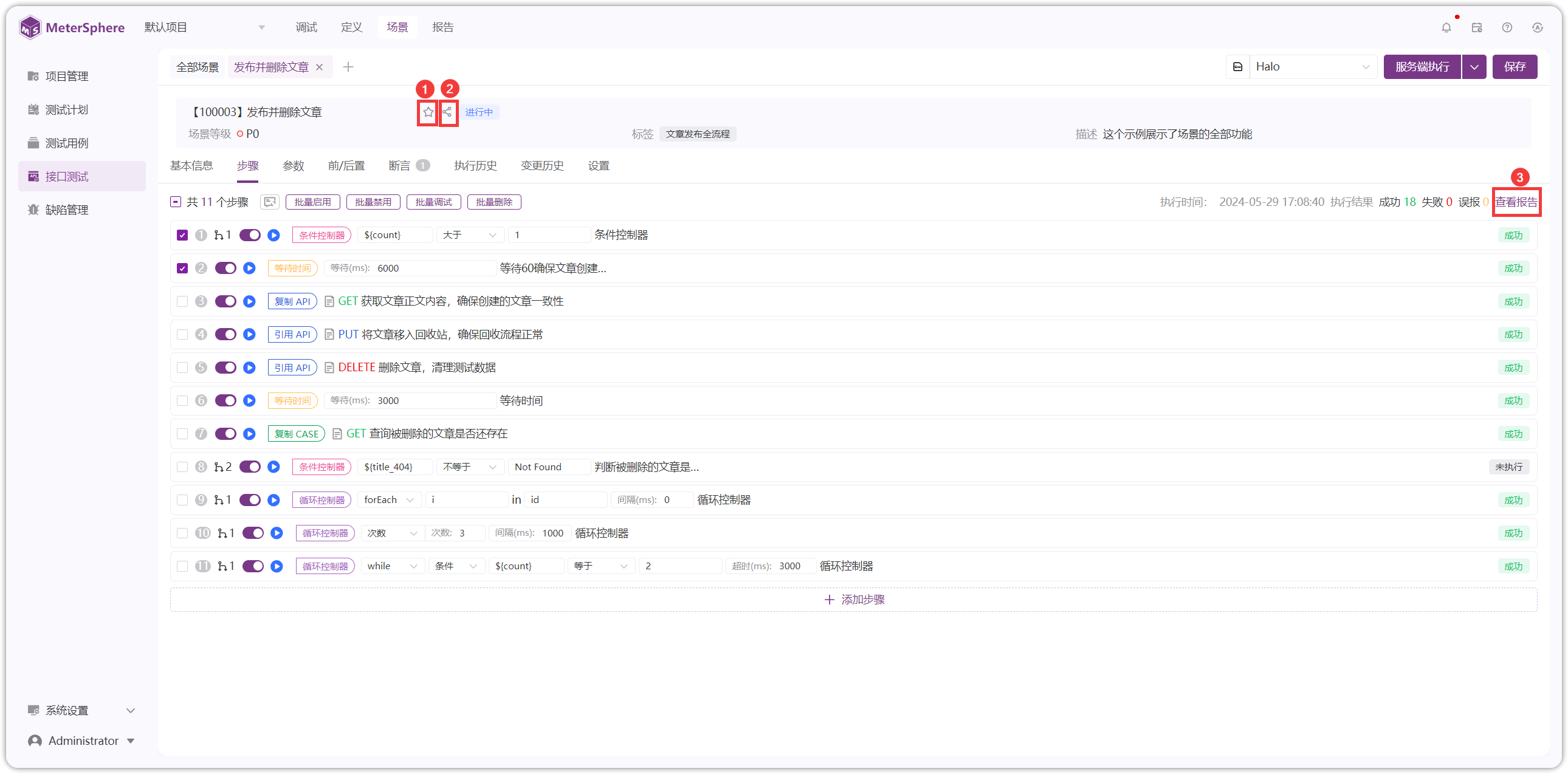Share the scenario with the share icon
The width and height of the screenshot is (1568, 774).
[448, 112]
